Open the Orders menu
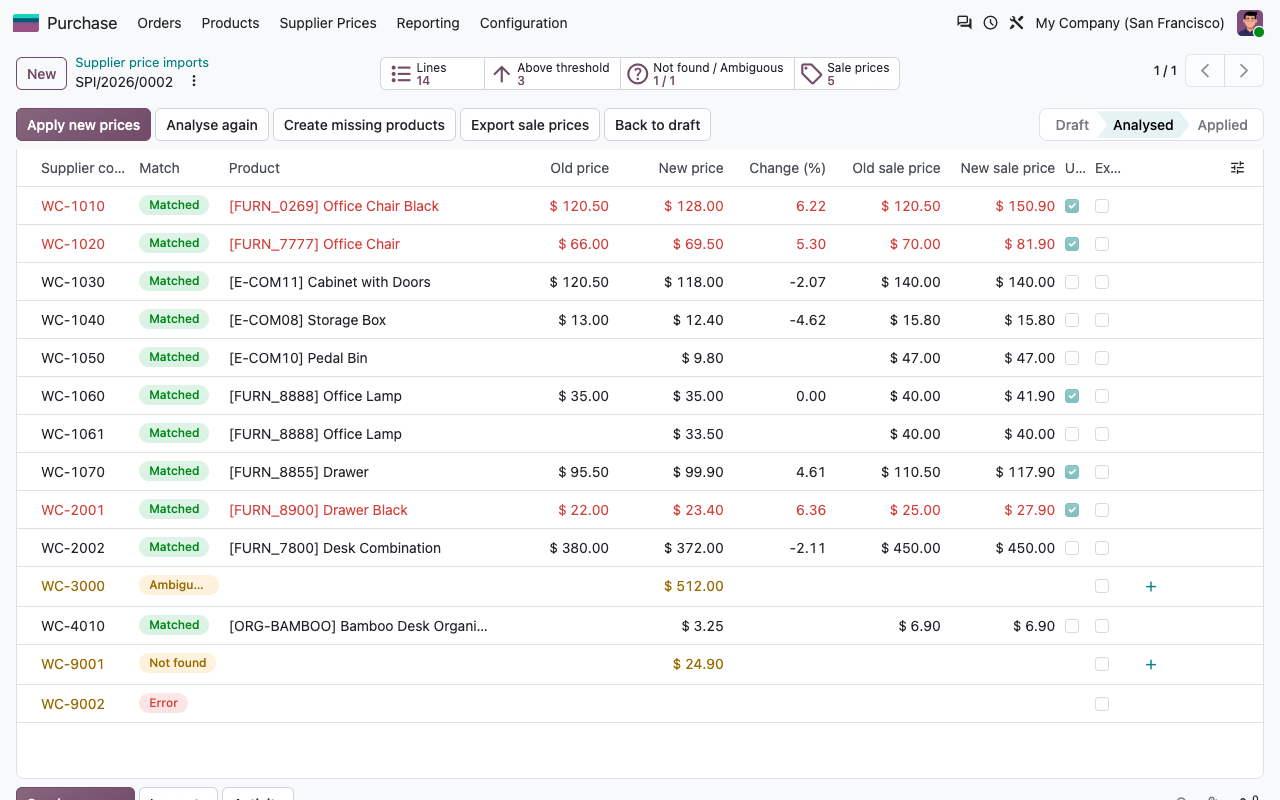 [160, 23]
